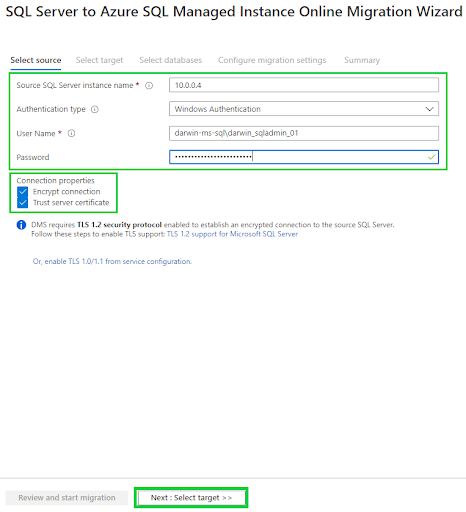
Task: Open Authentication type dropdown
Action: tap(304, 109)
